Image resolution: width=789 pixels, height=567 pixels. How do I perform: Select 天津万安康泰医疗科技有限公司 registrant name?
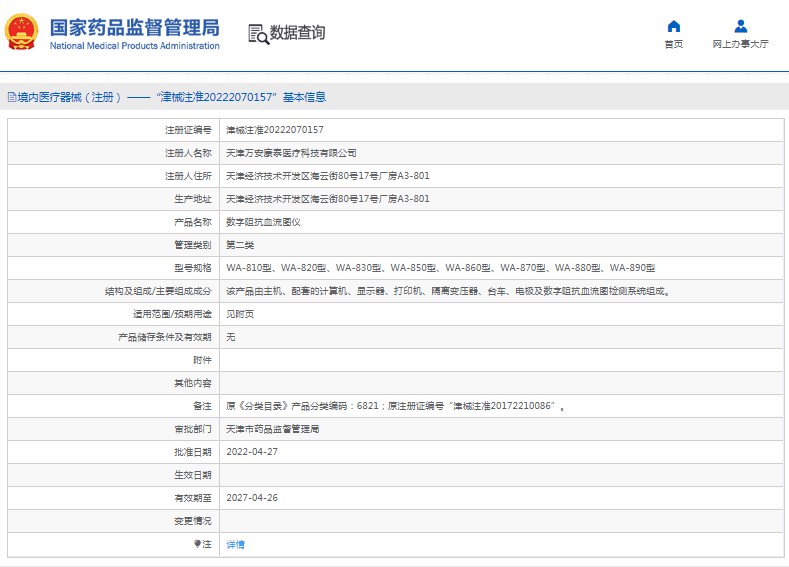(x=291, y=153)
